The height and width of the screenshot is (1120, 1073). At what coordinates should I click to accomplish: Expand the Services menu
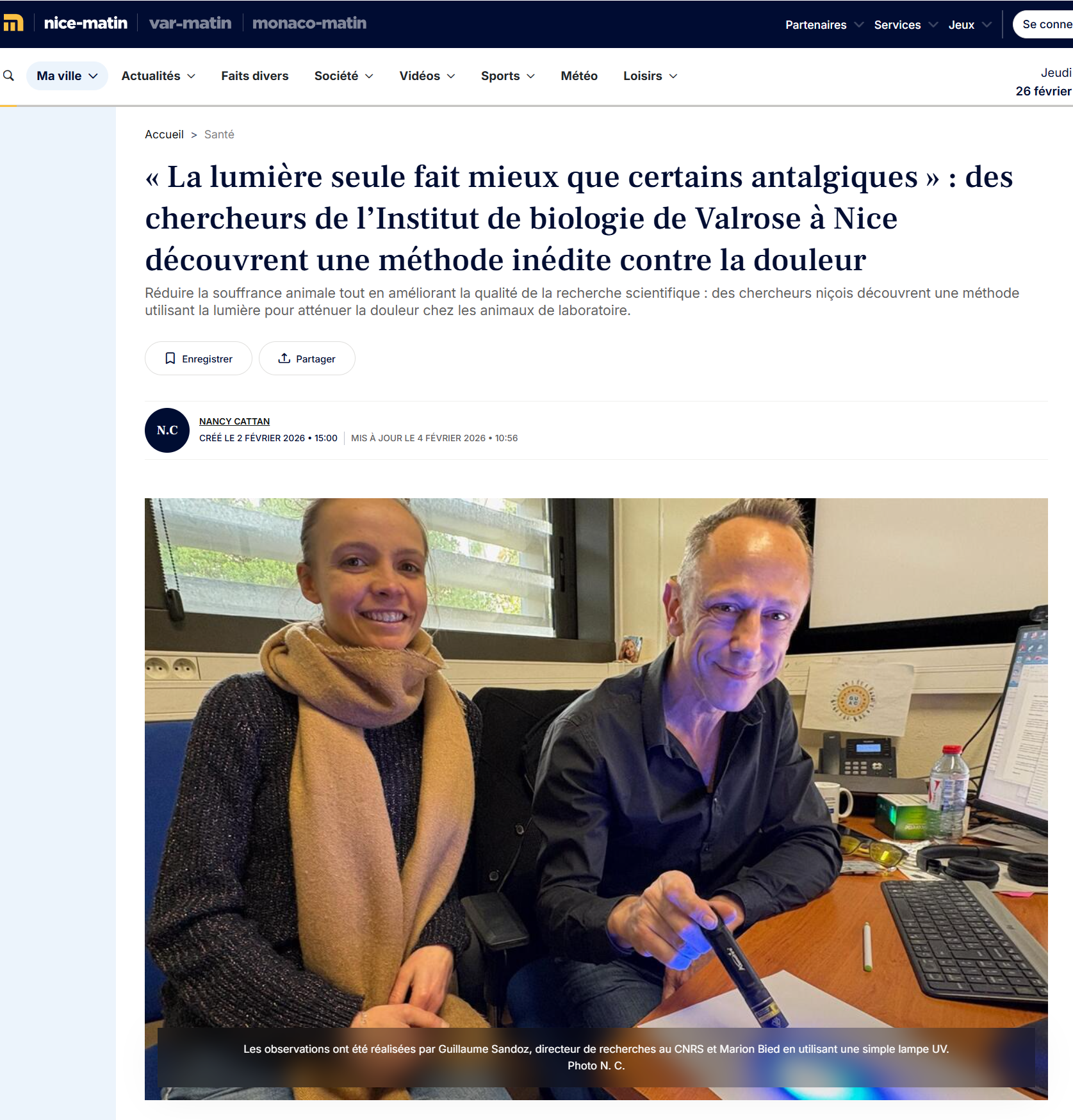tap(906, 24)
